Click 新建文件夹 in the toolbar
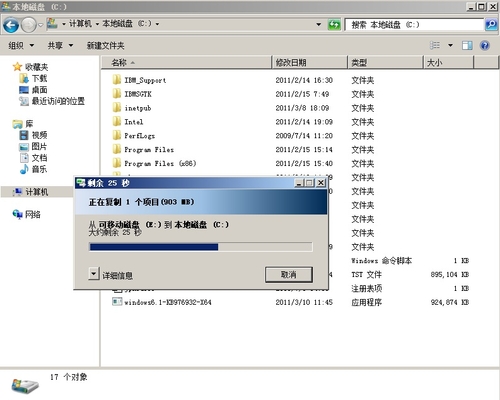The image size is (500, 400). click(x=105, y=45)
